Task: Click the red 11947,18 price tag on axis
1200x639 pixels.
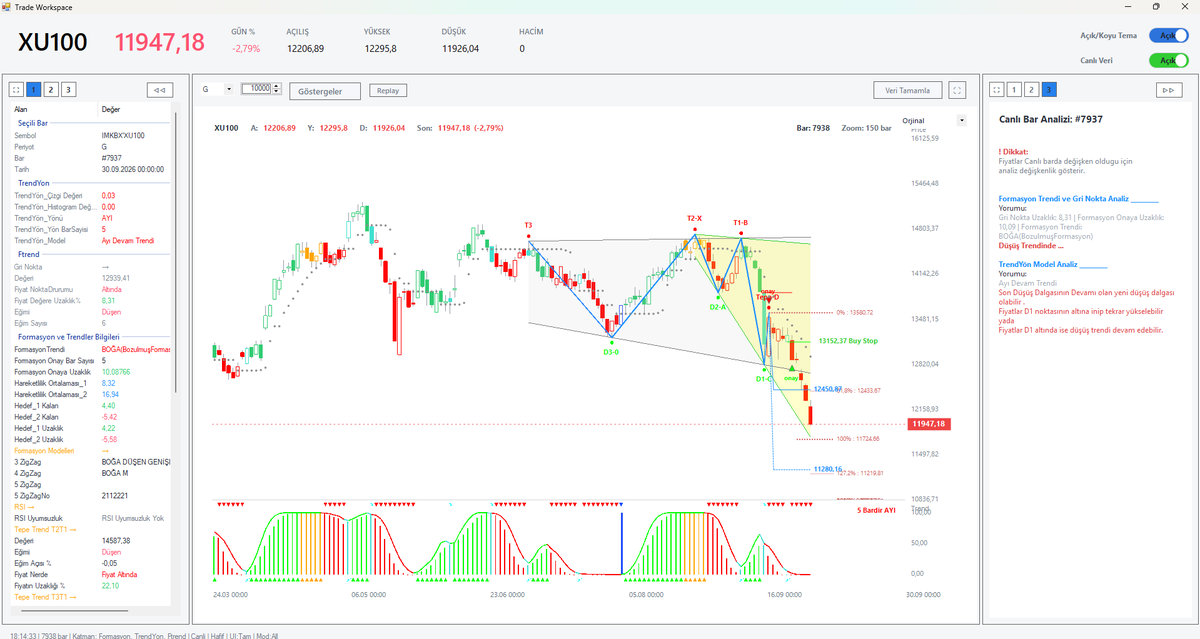Action: [x=929, y=424]
